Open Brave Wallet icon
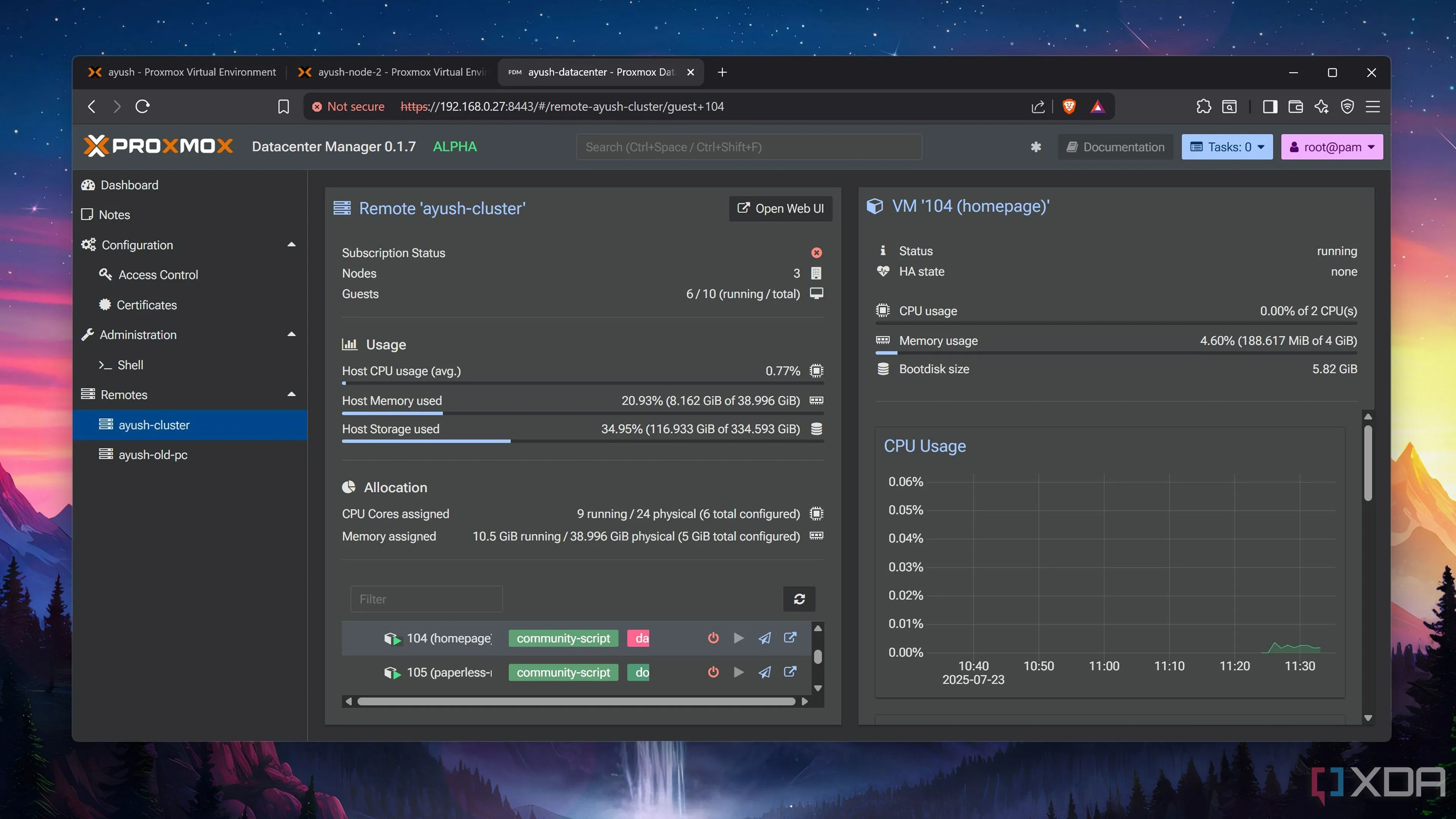Screen dimensions: 1456x819 (1296, 107)
